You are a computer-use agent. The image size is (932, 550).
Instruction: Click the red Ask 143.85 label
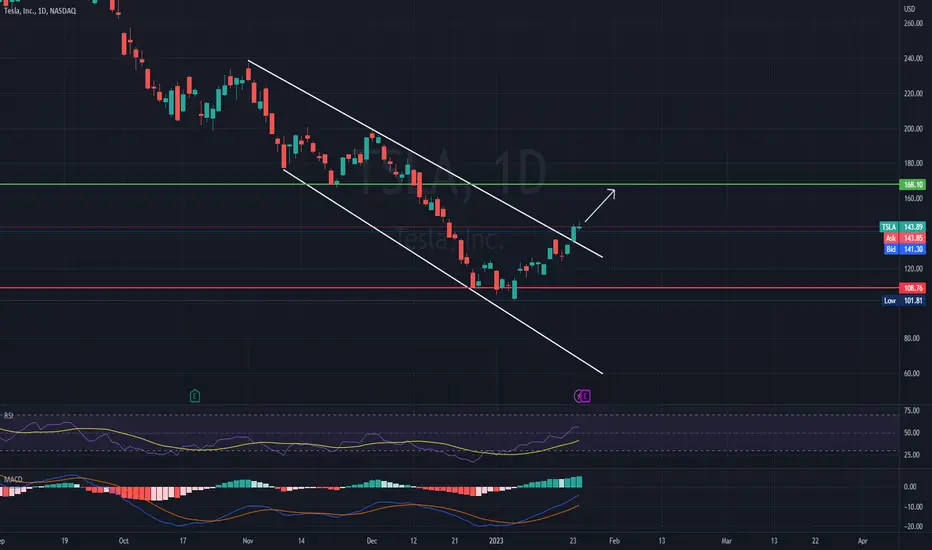click(x=904, y=238)
